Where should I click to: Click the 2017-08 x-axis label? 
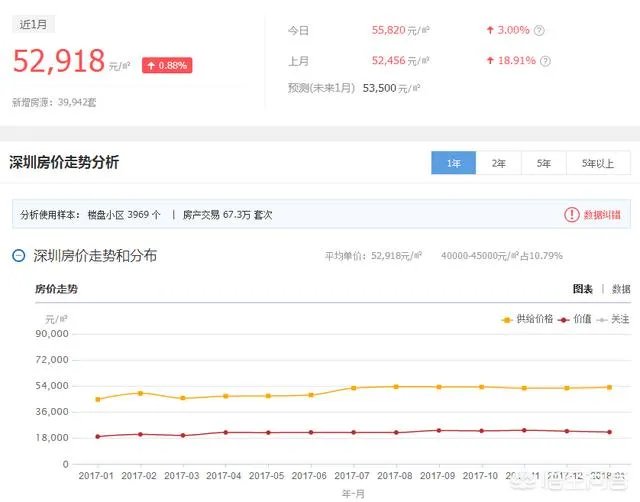coord(394,476)
